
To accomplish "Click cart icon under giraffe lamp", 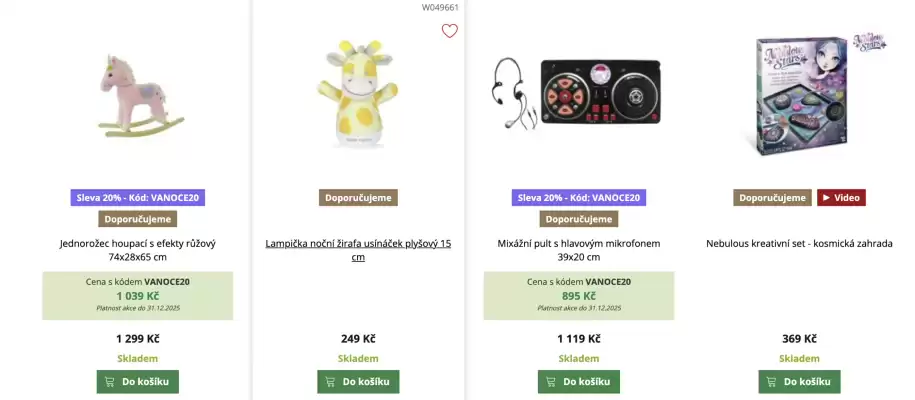I will [330, 382].
